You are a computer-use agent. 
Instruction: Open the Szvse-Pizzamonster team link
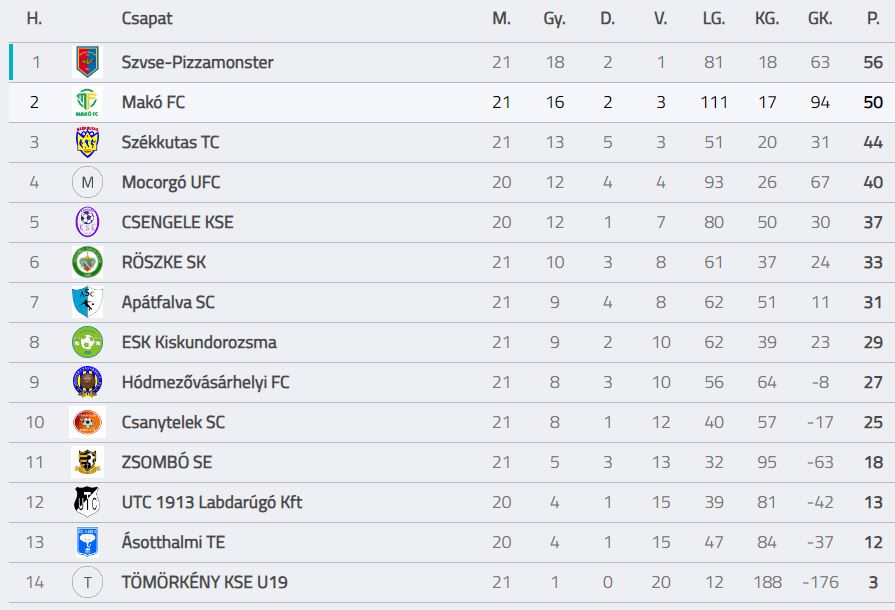coord(197,62)
